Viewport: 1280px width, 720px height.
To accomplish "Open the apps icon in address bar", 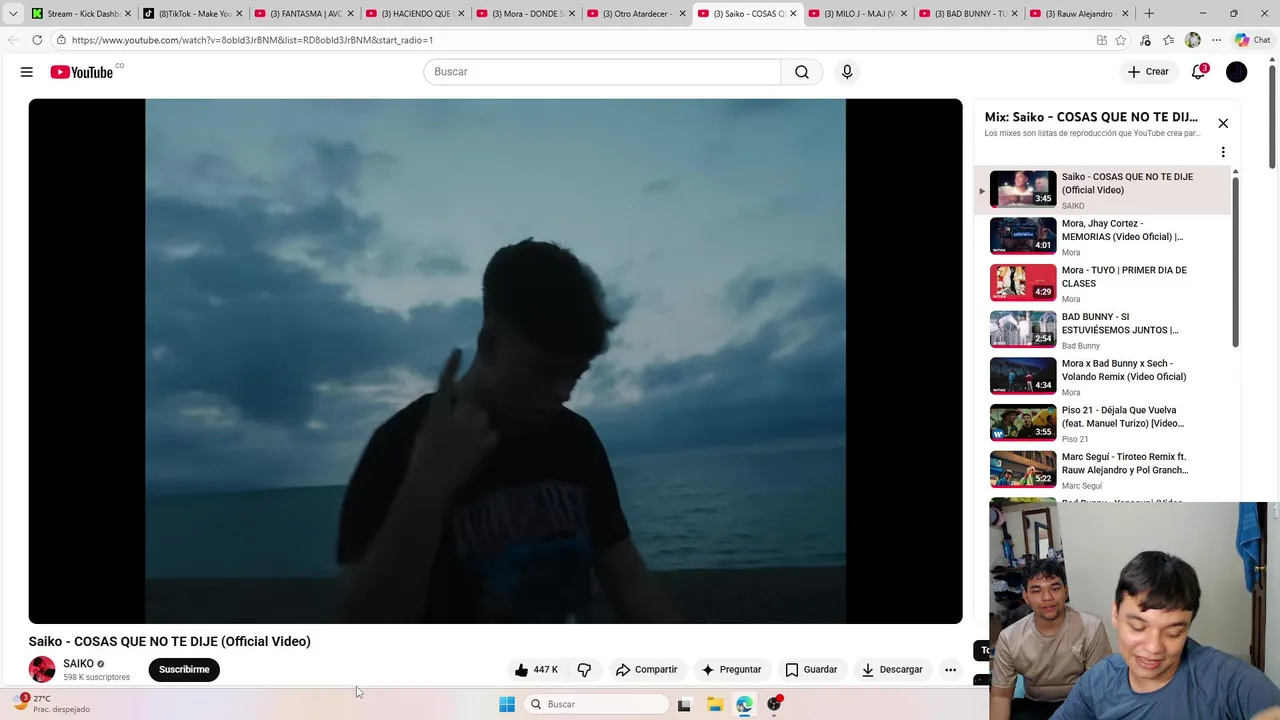I will click(1101, 40).
